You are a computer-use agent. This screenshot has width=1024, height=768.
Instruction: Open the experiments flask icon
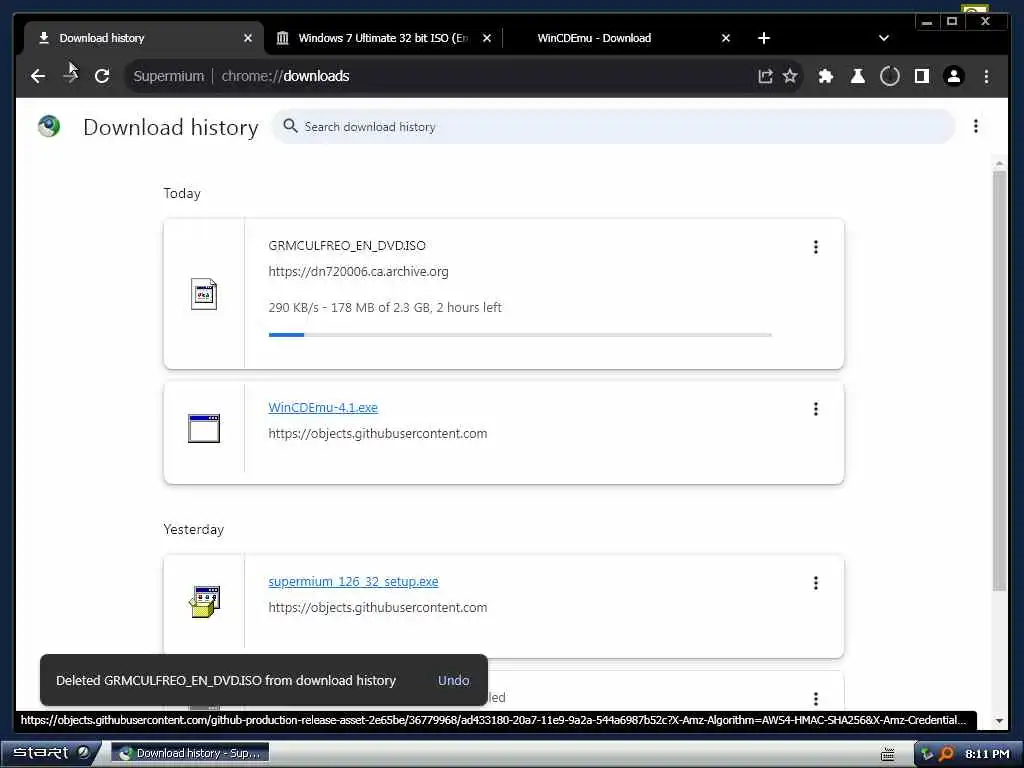coord(857,76)
